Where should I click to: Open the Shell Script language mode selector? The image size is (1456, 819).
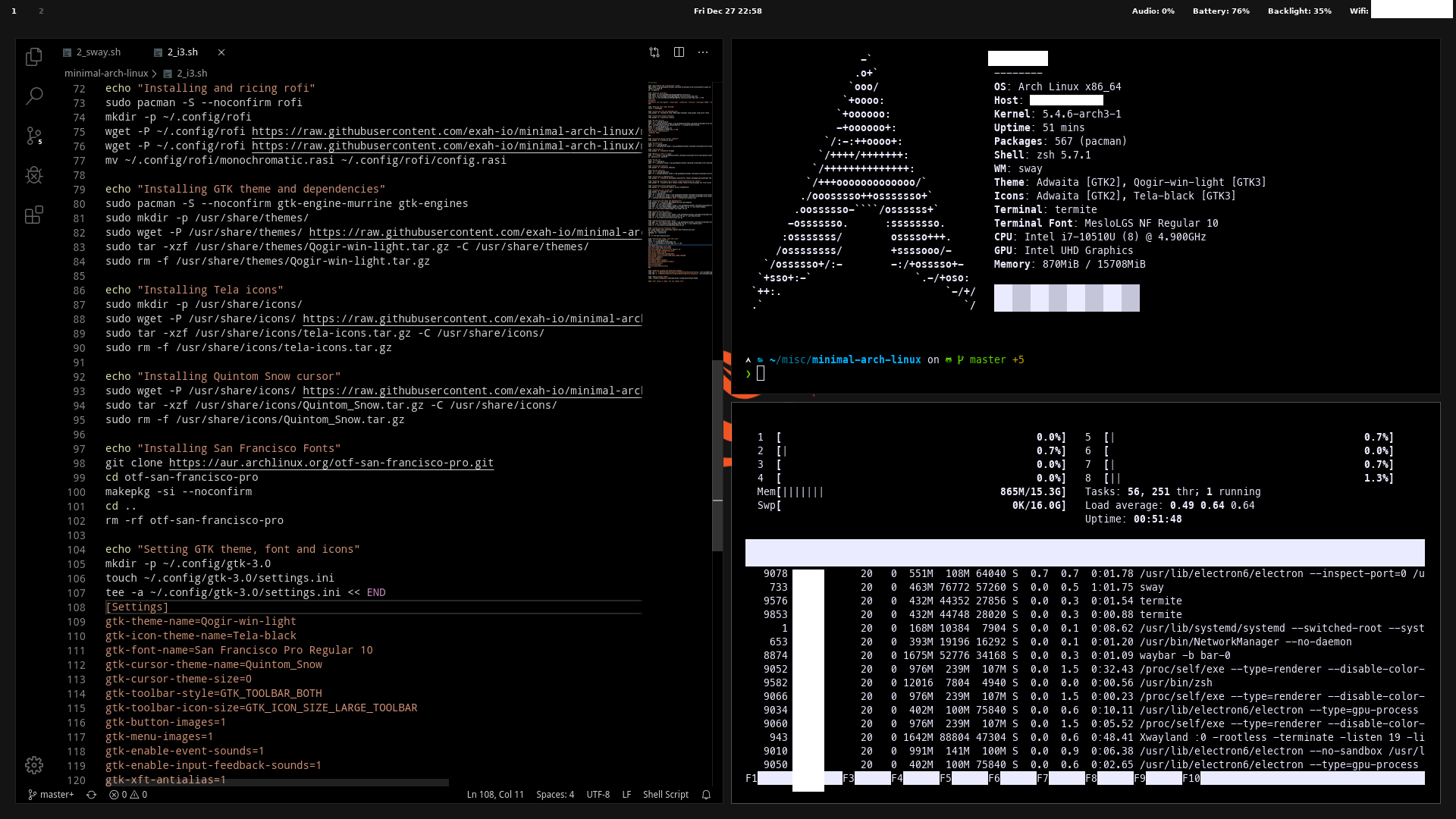point(665,795)
